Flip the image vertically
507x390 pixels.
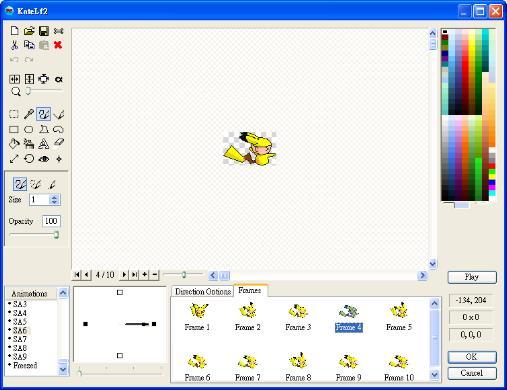tap(29, 79)
